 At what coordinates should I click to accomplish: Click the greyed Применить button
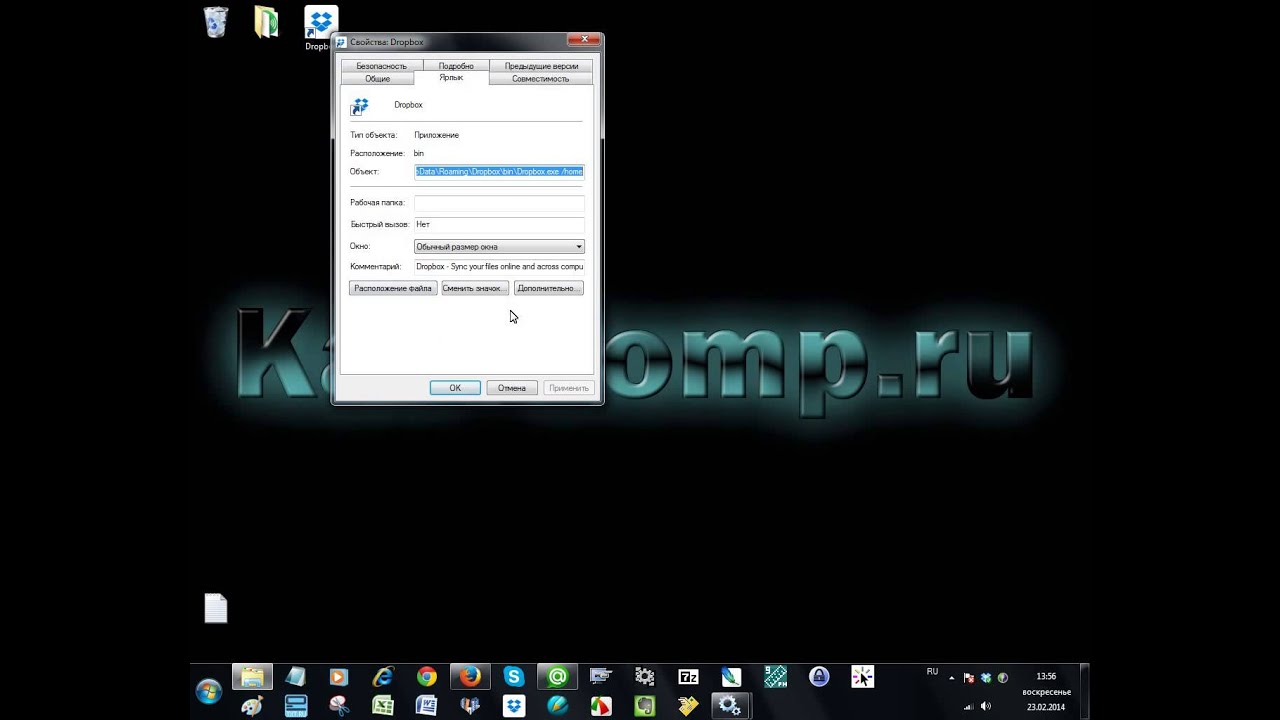pos(569,388)
